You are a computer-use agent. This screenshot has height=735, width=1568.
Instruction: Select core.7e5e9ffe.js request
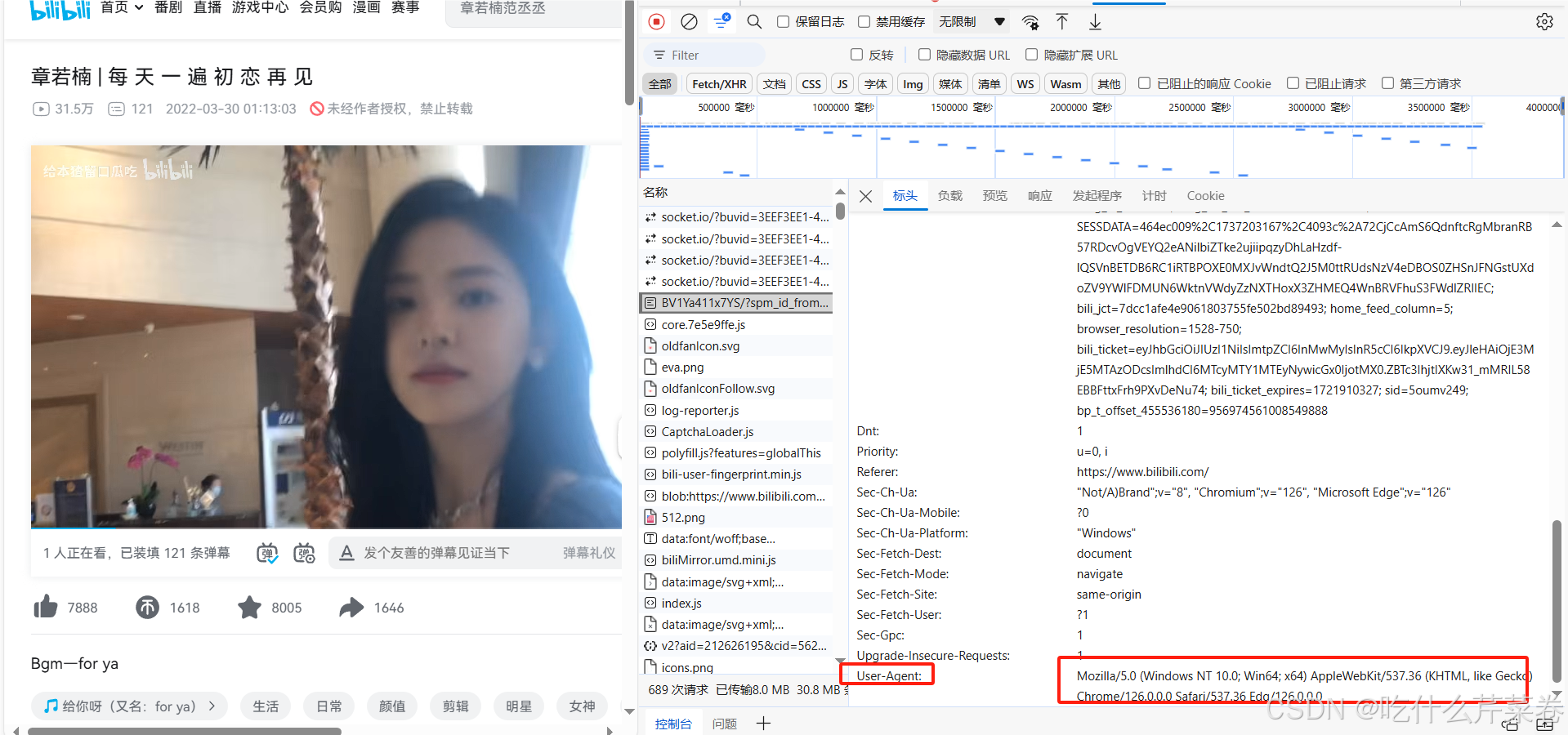point(736,324)
